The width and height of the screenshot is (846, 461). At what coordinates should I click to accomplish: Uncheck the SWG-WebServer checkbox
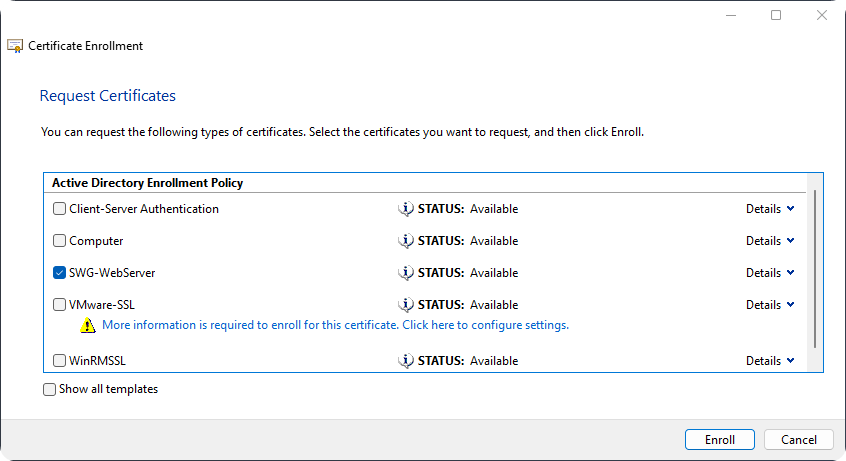point(60,273)
